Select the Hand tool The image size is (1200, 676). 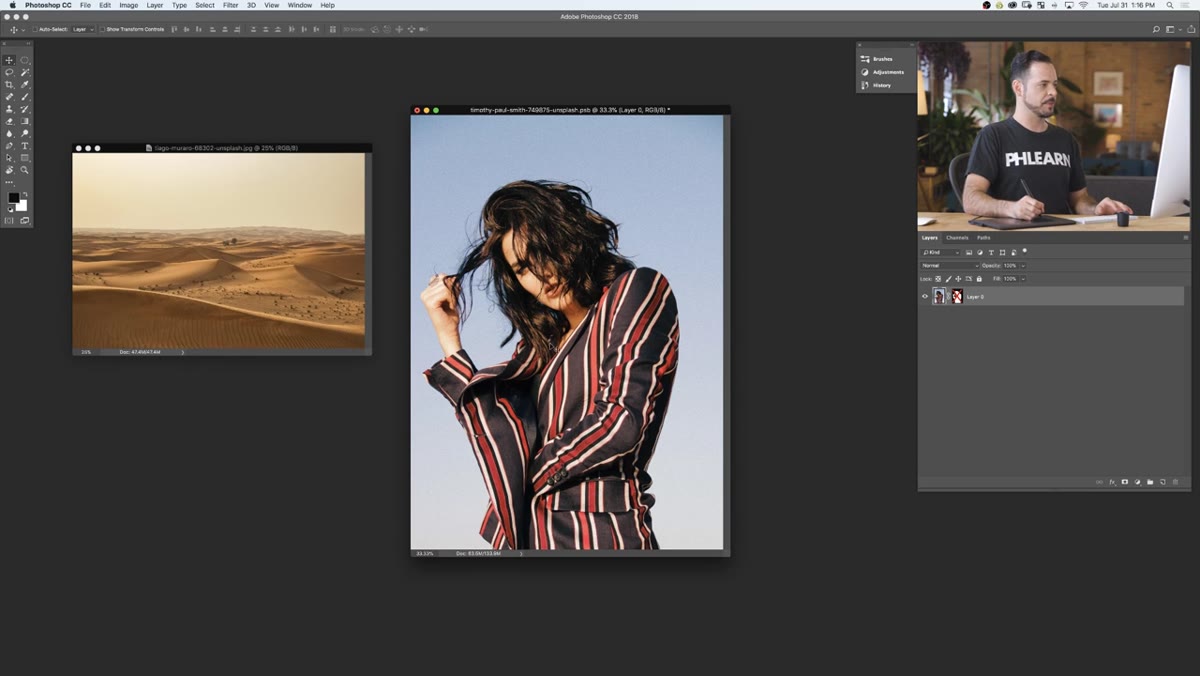(9, 170)
